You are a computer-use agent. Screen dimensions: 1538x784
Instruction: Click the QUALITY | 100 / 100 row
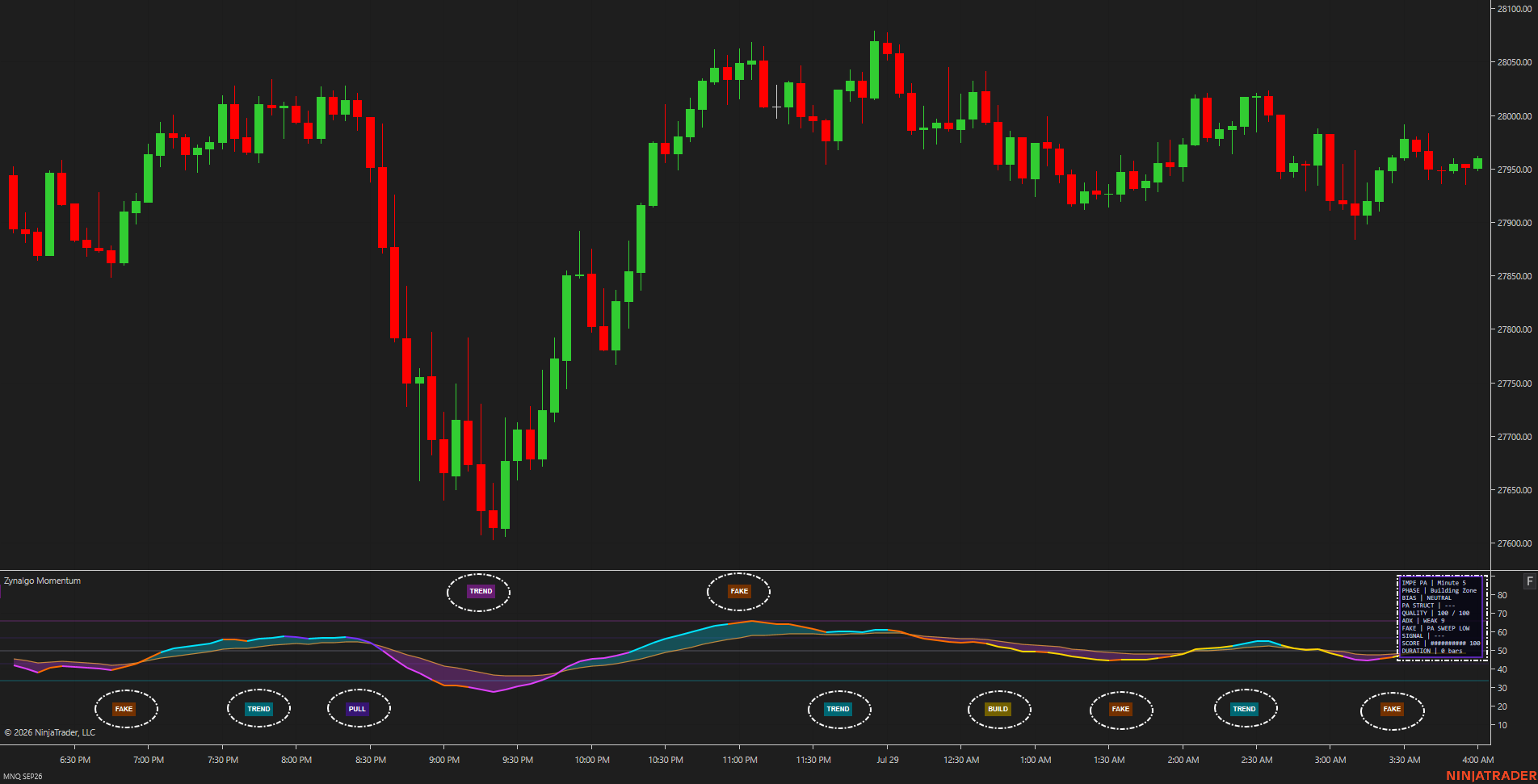click(1435, 613)
